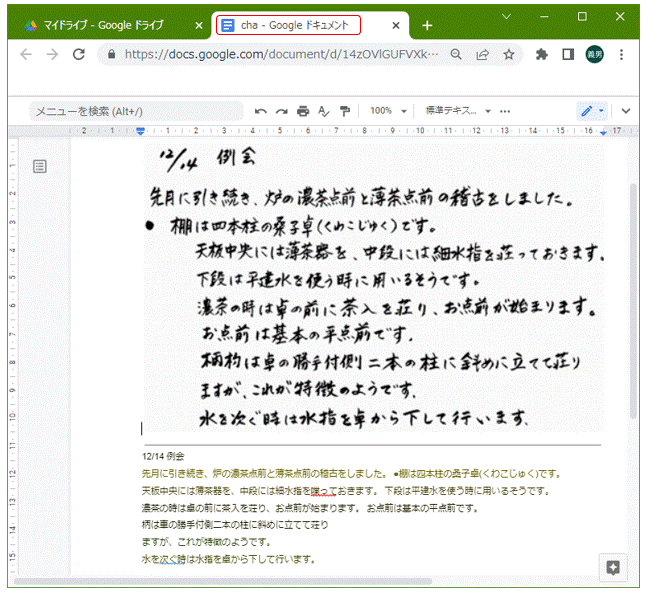The image size is (650, 593).
Task: Show more toolbar options with three dots
Action: (505, 111)
